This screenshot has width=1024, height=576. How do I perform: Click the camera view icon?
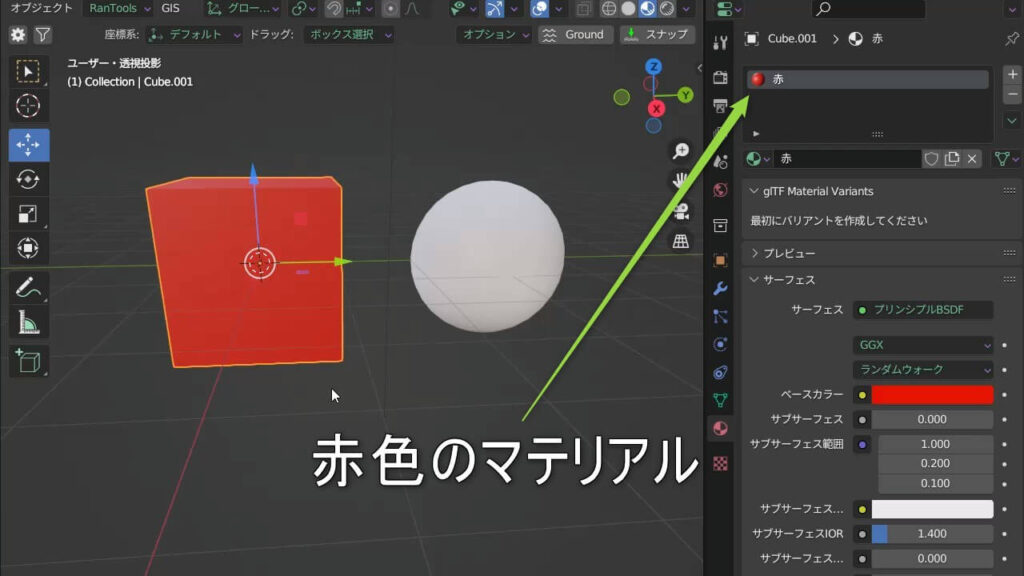680,211
